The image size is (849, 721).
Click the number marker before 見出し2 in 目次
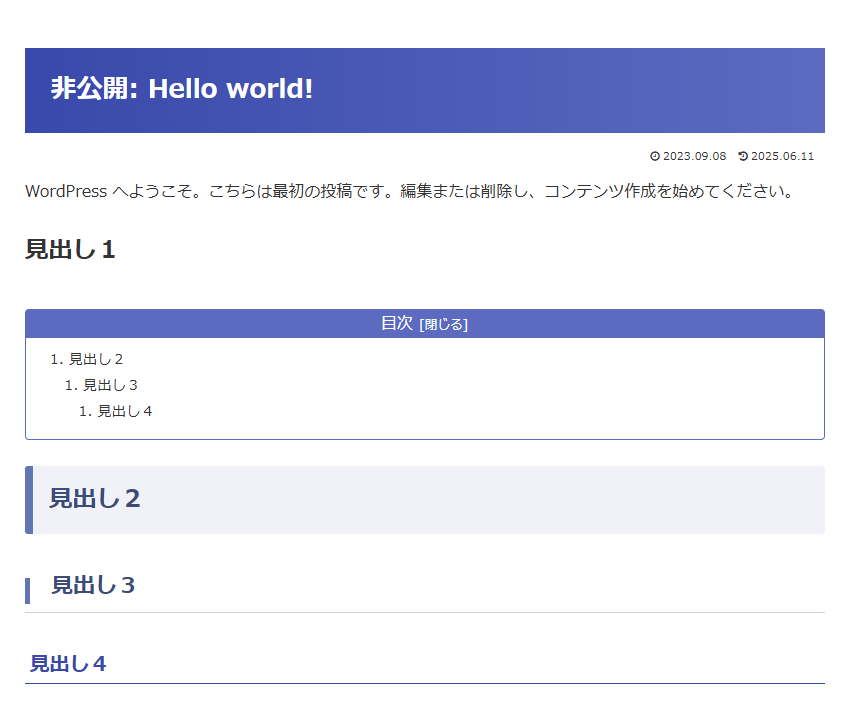coord(57,359)
